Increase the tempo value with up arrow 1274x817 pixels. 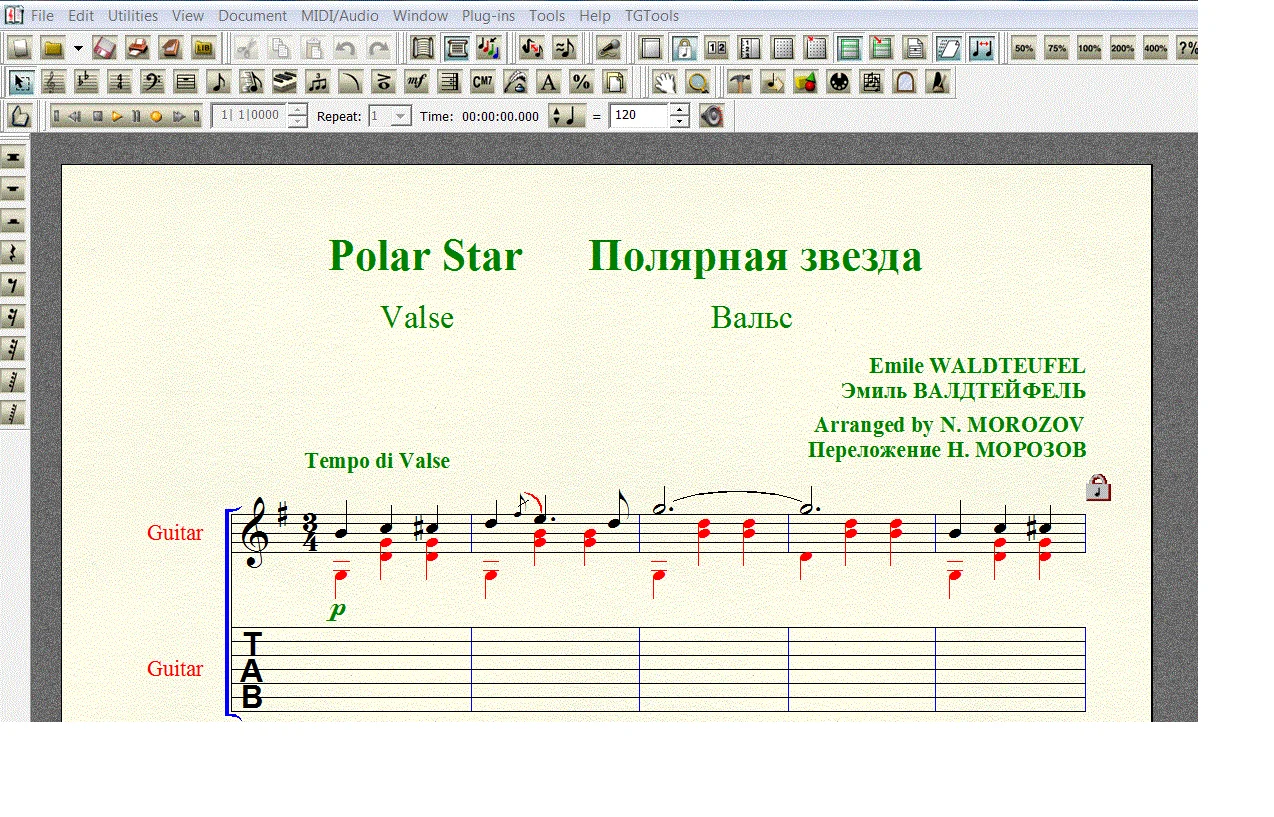(679, 110)
